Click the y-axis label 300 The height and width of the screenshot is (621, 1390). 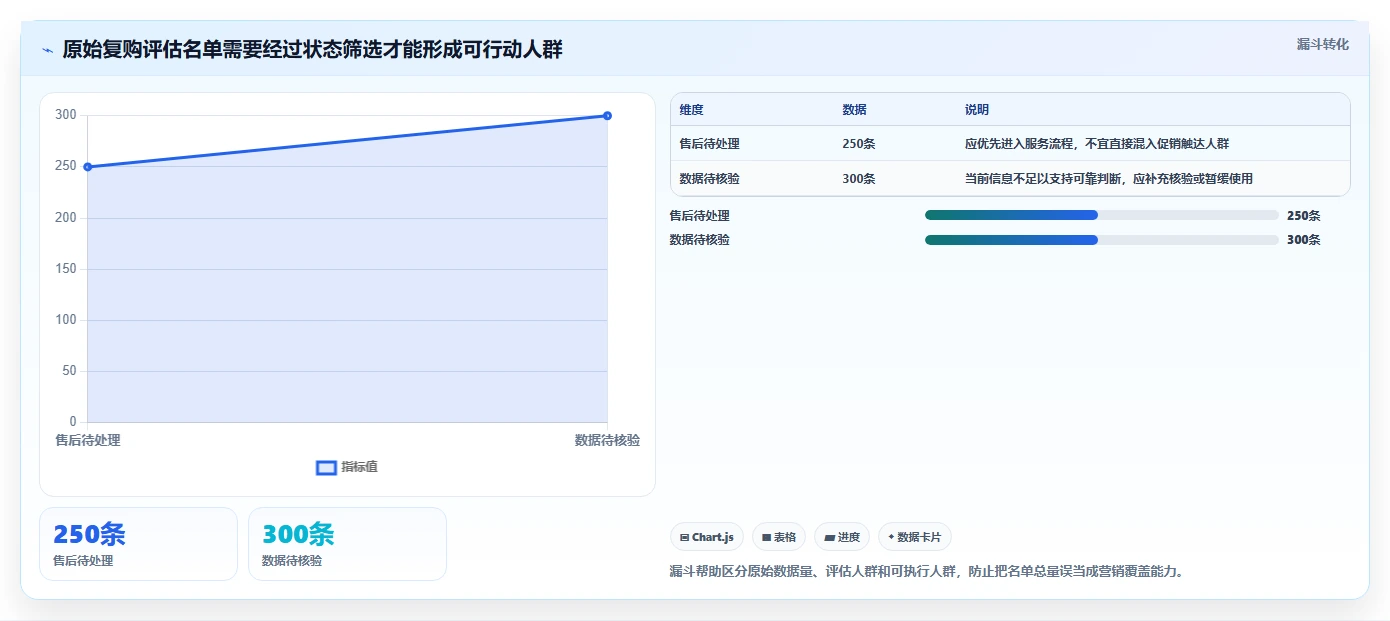(65, 115)
